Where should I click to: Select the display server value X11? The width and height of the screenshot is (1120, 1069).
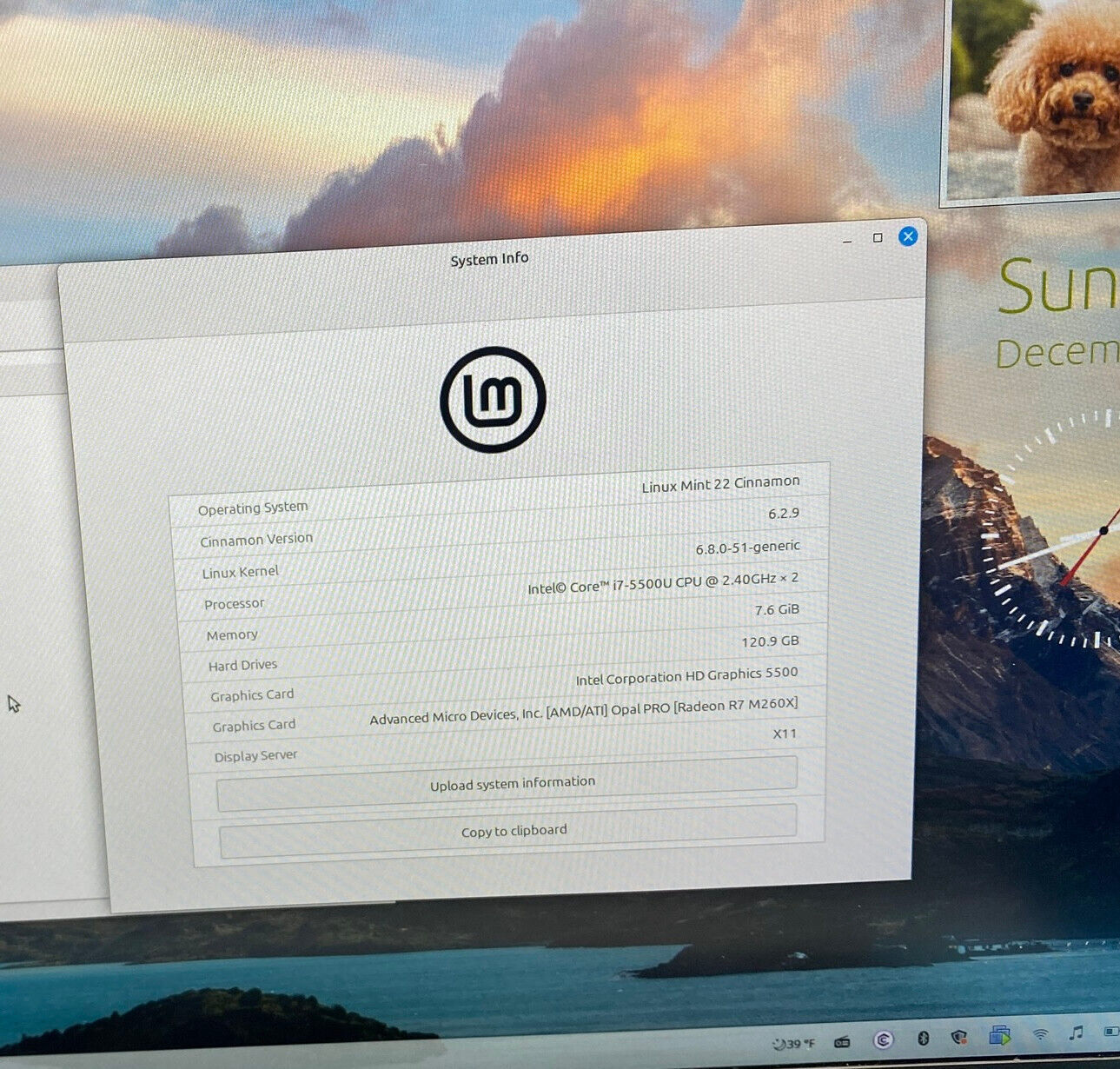(785, 734)
